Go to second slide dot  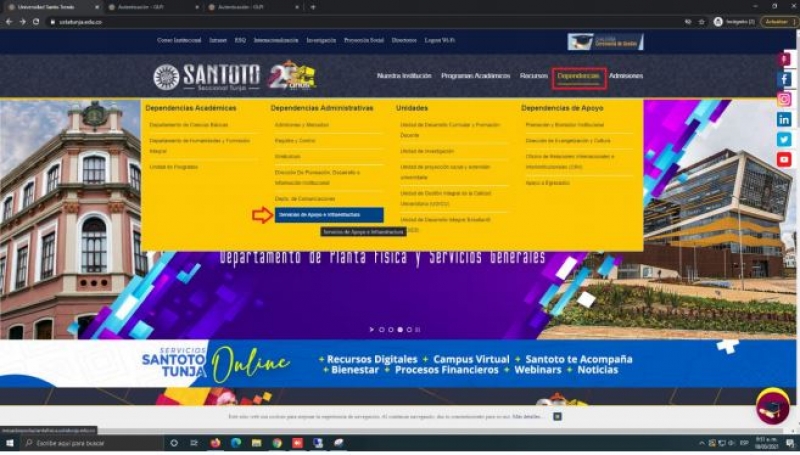390,330
